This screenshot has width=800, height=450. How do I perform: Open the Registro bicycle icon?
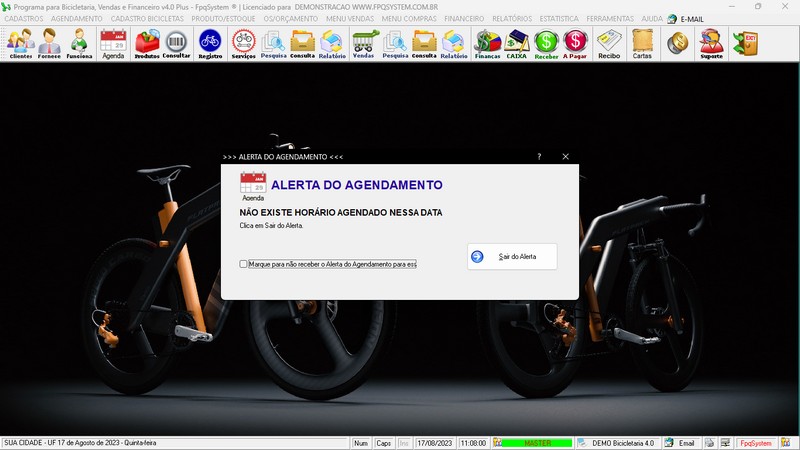pyautogui.click(x=210, y=44)
